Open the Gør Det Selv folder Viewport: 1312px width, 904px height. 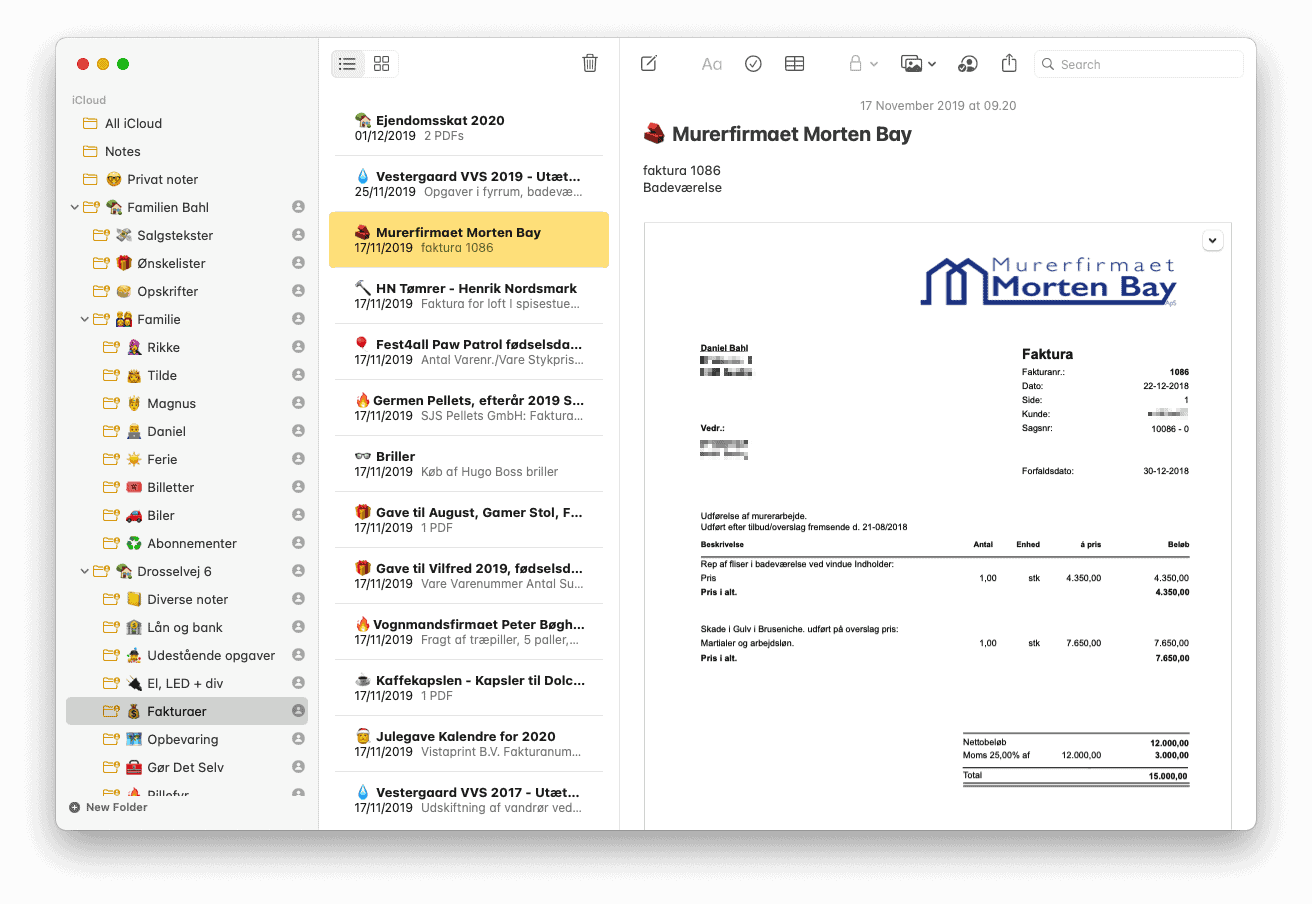[187, 767]
